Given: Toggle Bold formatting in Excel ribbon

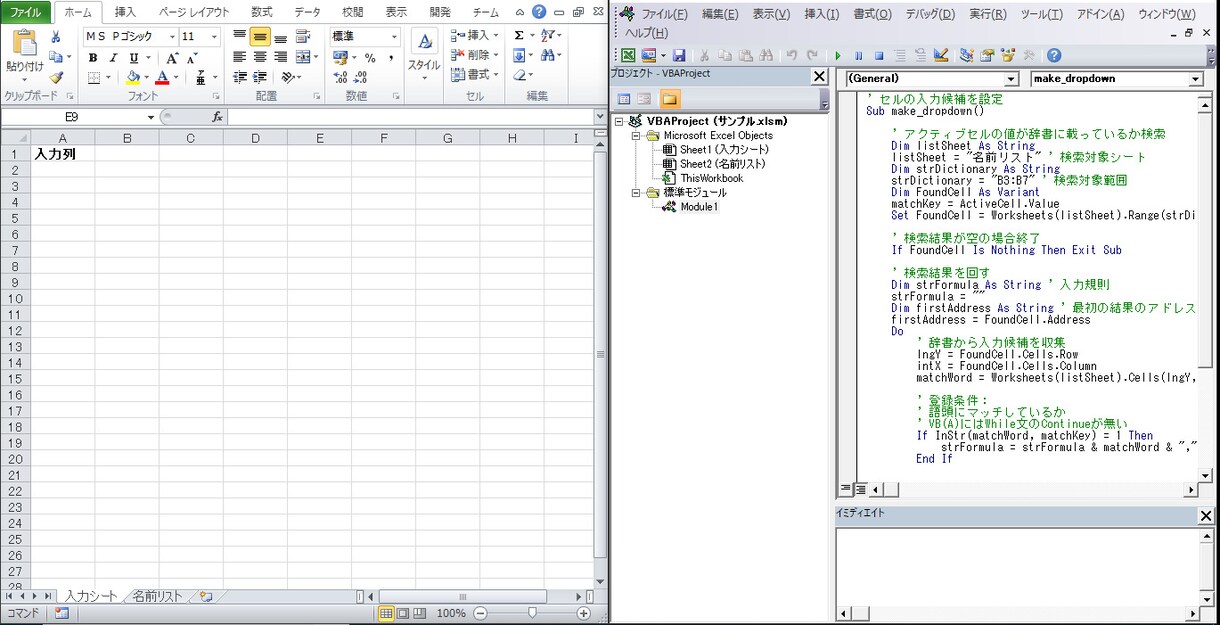Looking at the screenshot, I should click(93, 58).
